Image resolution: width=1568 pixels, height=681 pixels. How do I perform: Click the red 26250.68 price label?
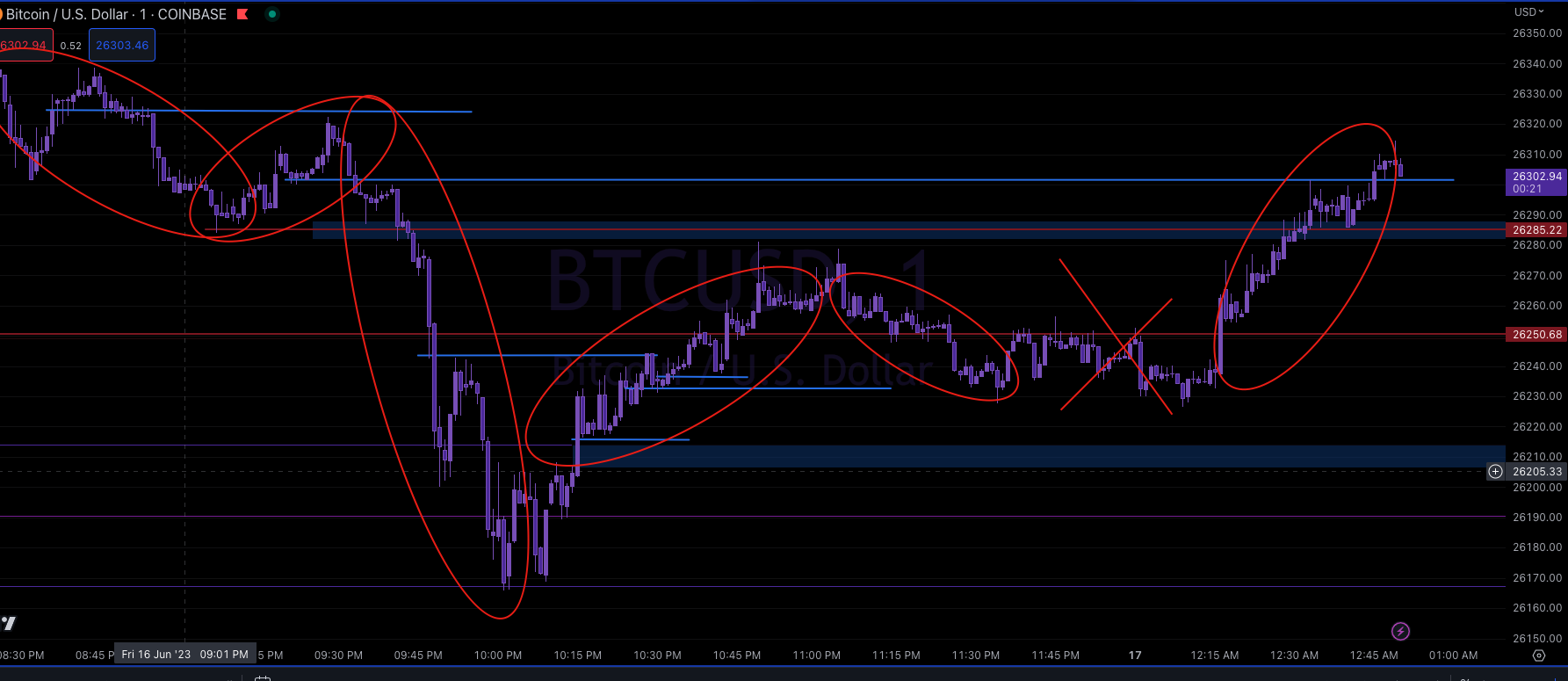[x=1536, y=335]
